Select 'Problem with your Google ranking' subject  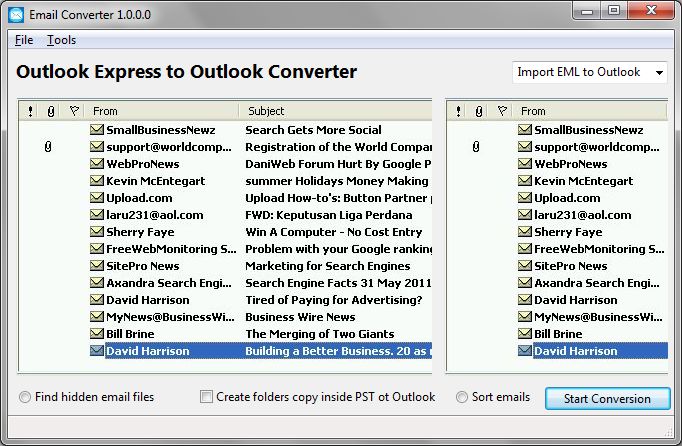point(338,249)
